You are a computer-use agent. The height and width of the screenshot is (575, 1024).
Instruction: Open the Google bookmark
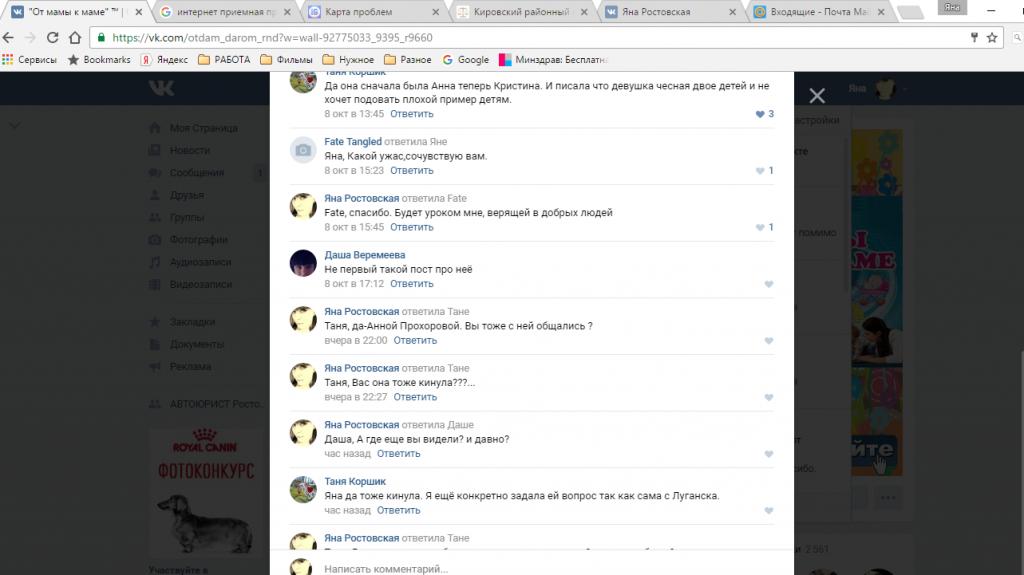click(466, 59)
